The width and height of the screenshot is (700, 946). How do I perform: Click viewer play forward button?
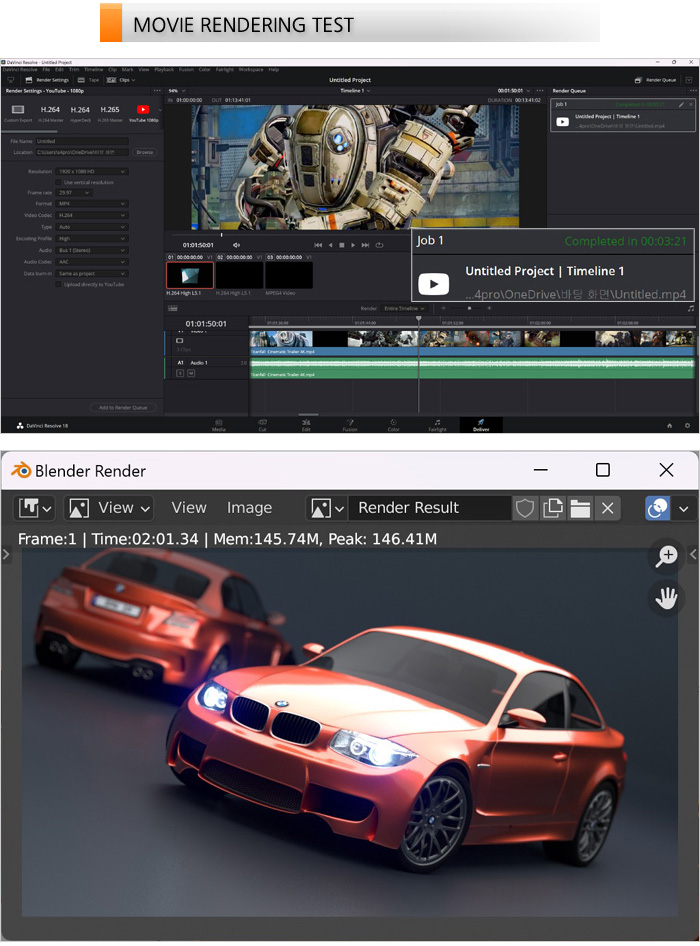tap(354, 245)
